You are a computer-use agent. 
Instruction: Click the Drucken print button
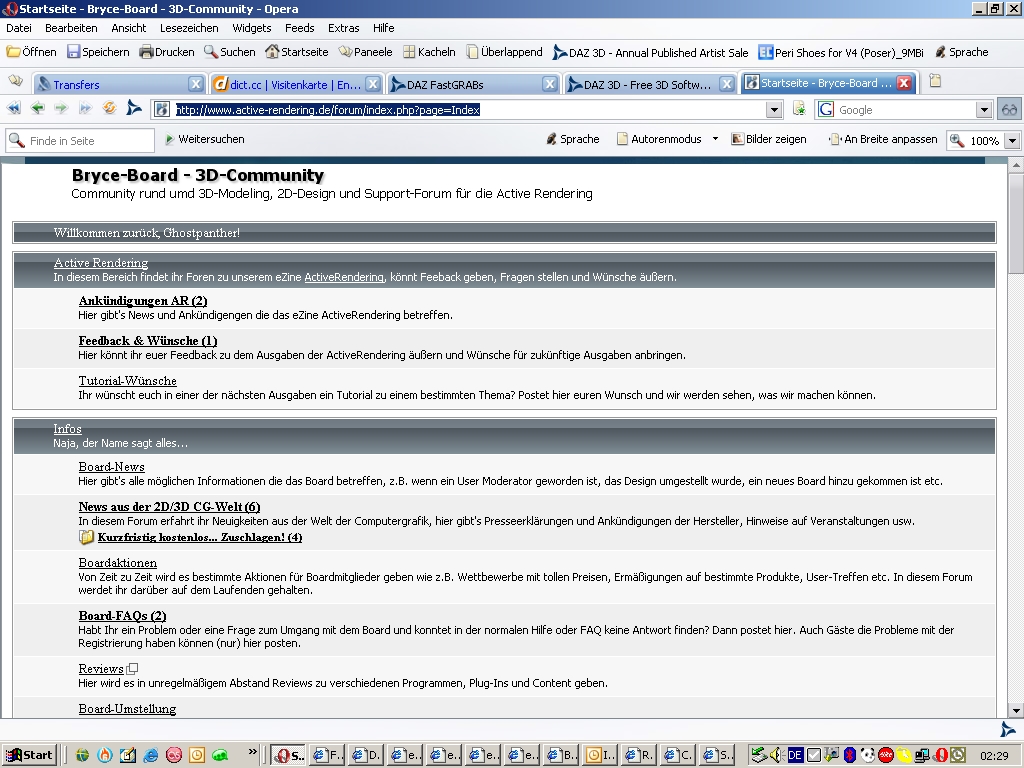167,52
